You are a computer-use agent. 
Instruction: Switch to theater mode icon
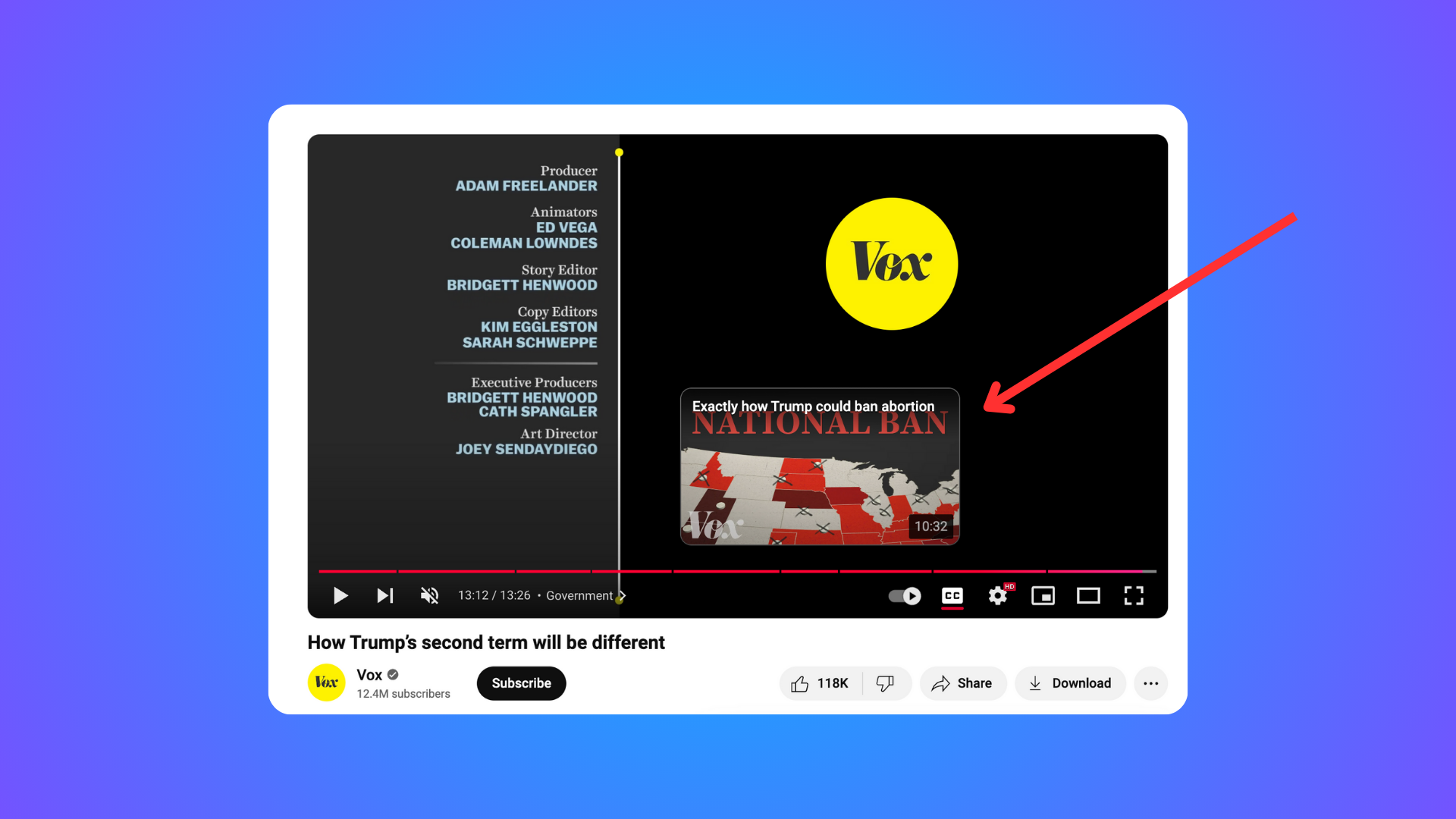(1088, 595)
